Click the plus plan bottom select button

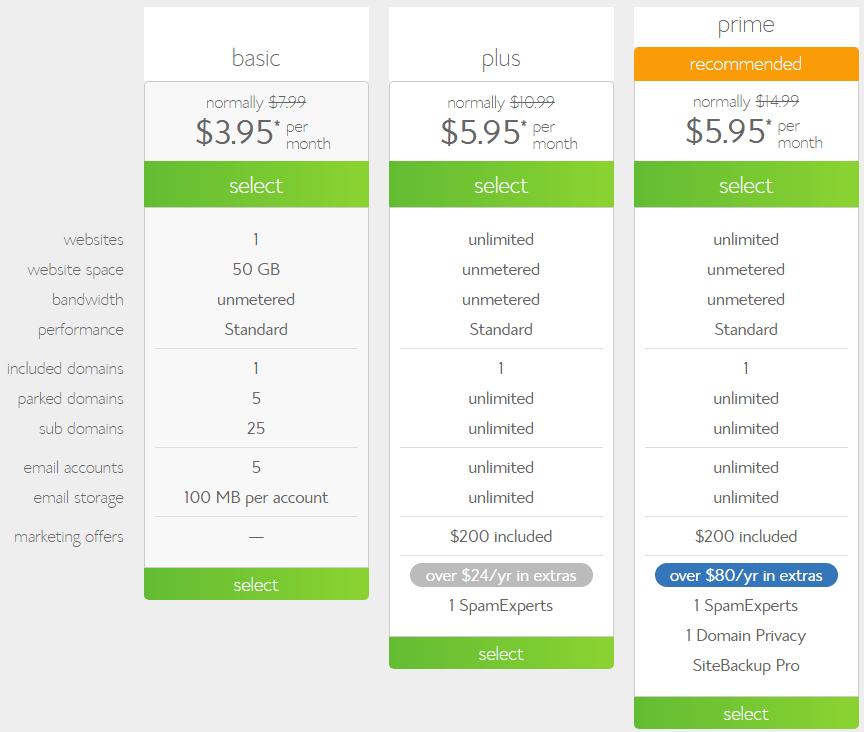tap(501, 653)
